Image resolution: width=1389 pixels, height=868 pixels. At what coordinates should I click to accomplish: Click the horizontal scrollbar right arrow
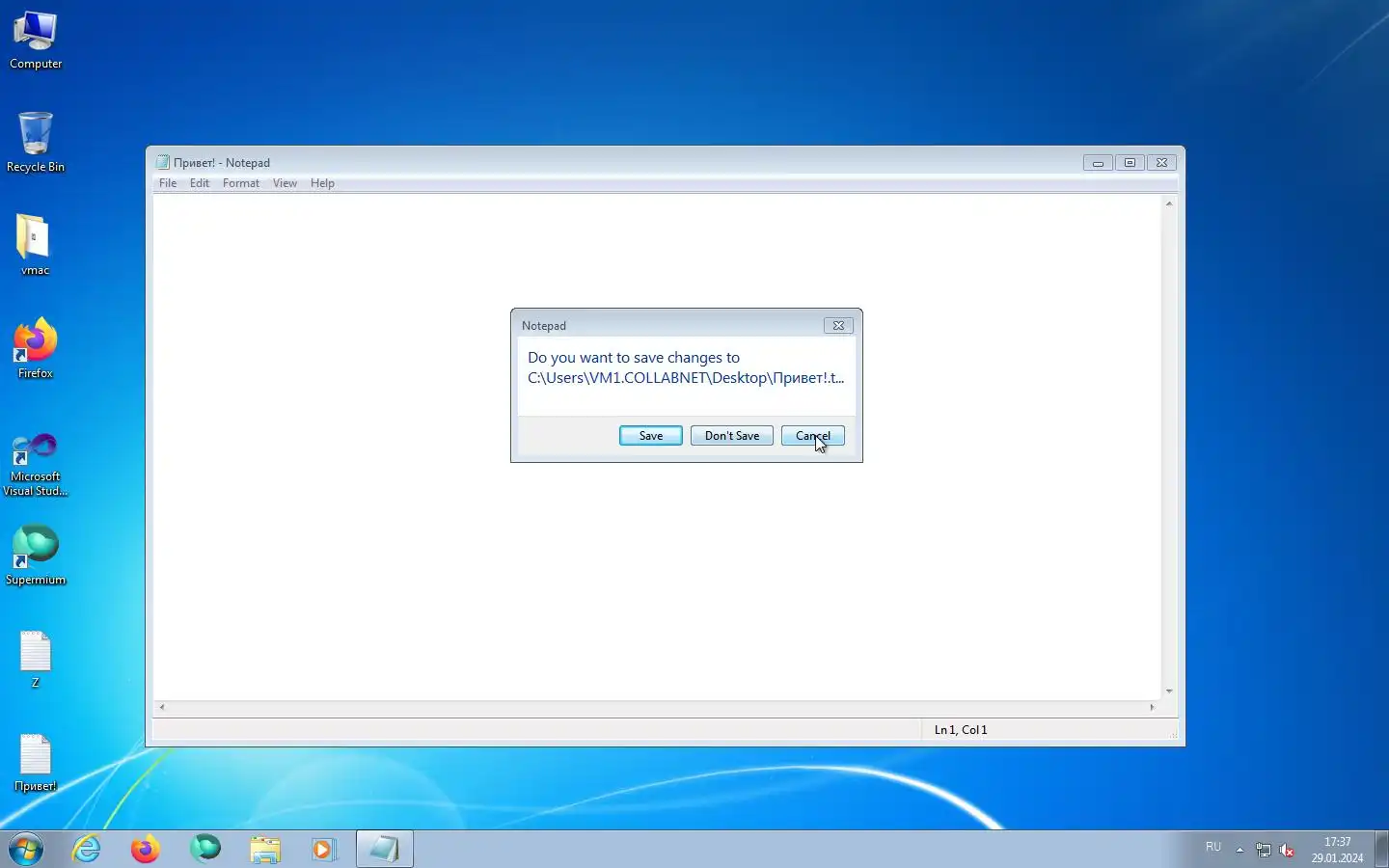click(1152, 707)
